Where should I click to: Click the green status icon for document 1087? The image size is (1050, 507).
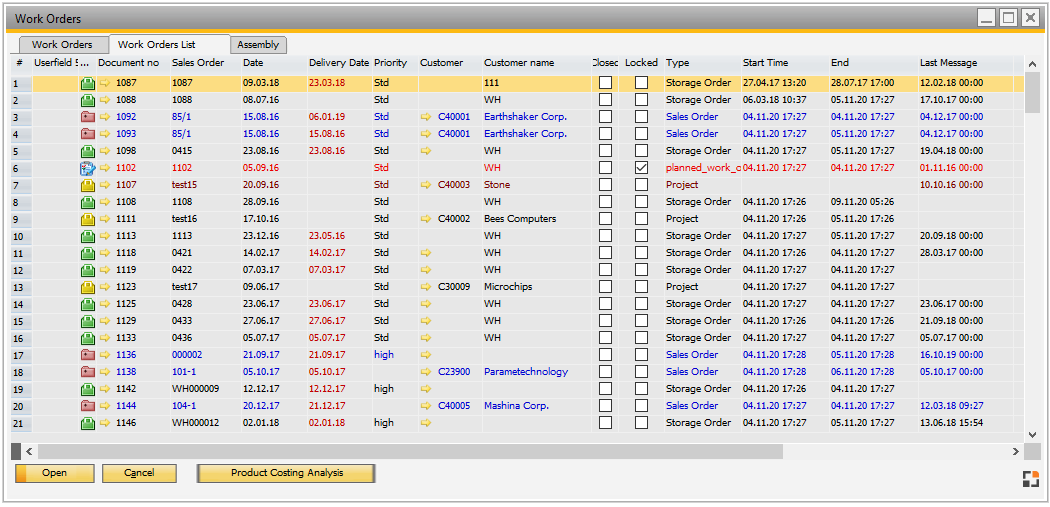(87, 83)
